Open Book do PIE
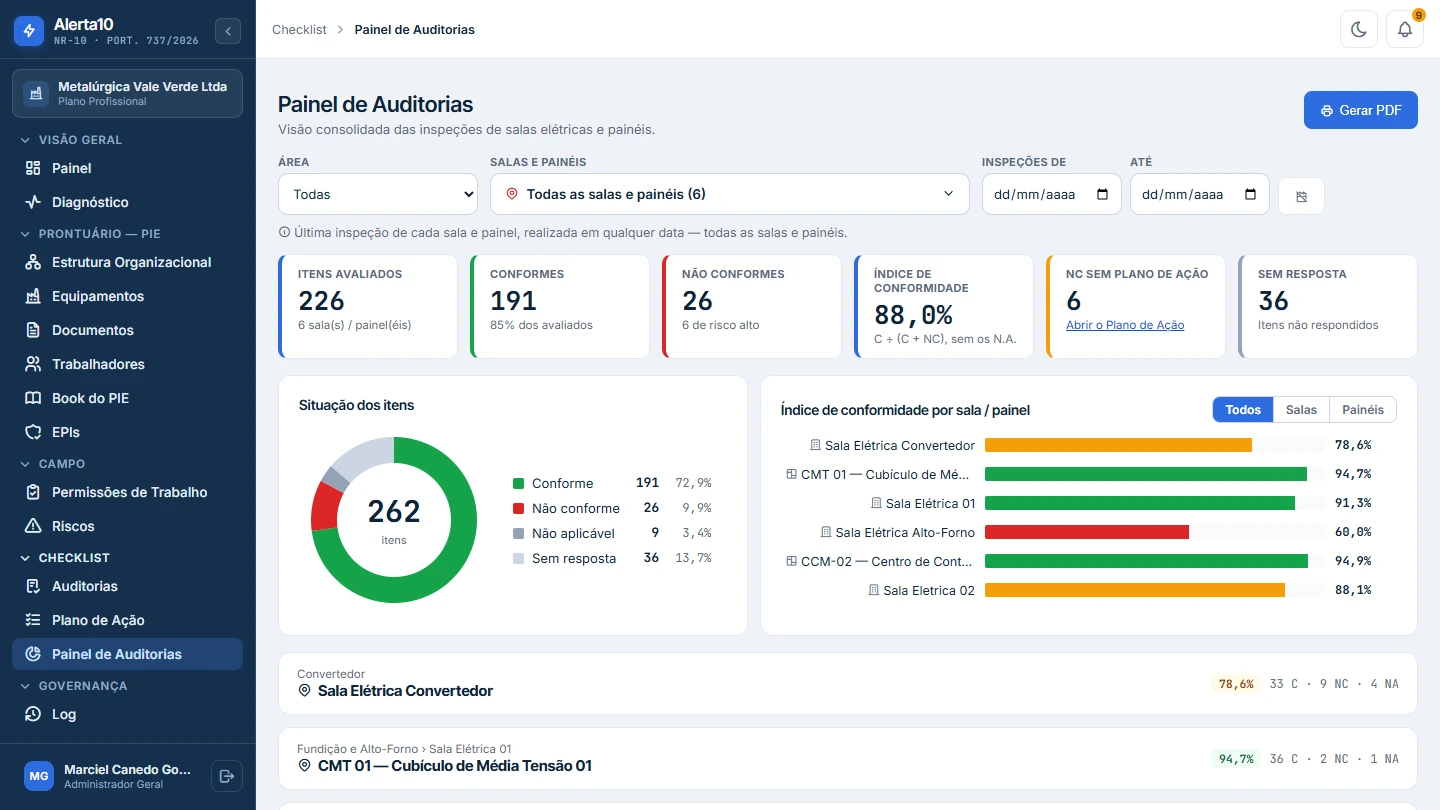 click(x=127, y=398)
